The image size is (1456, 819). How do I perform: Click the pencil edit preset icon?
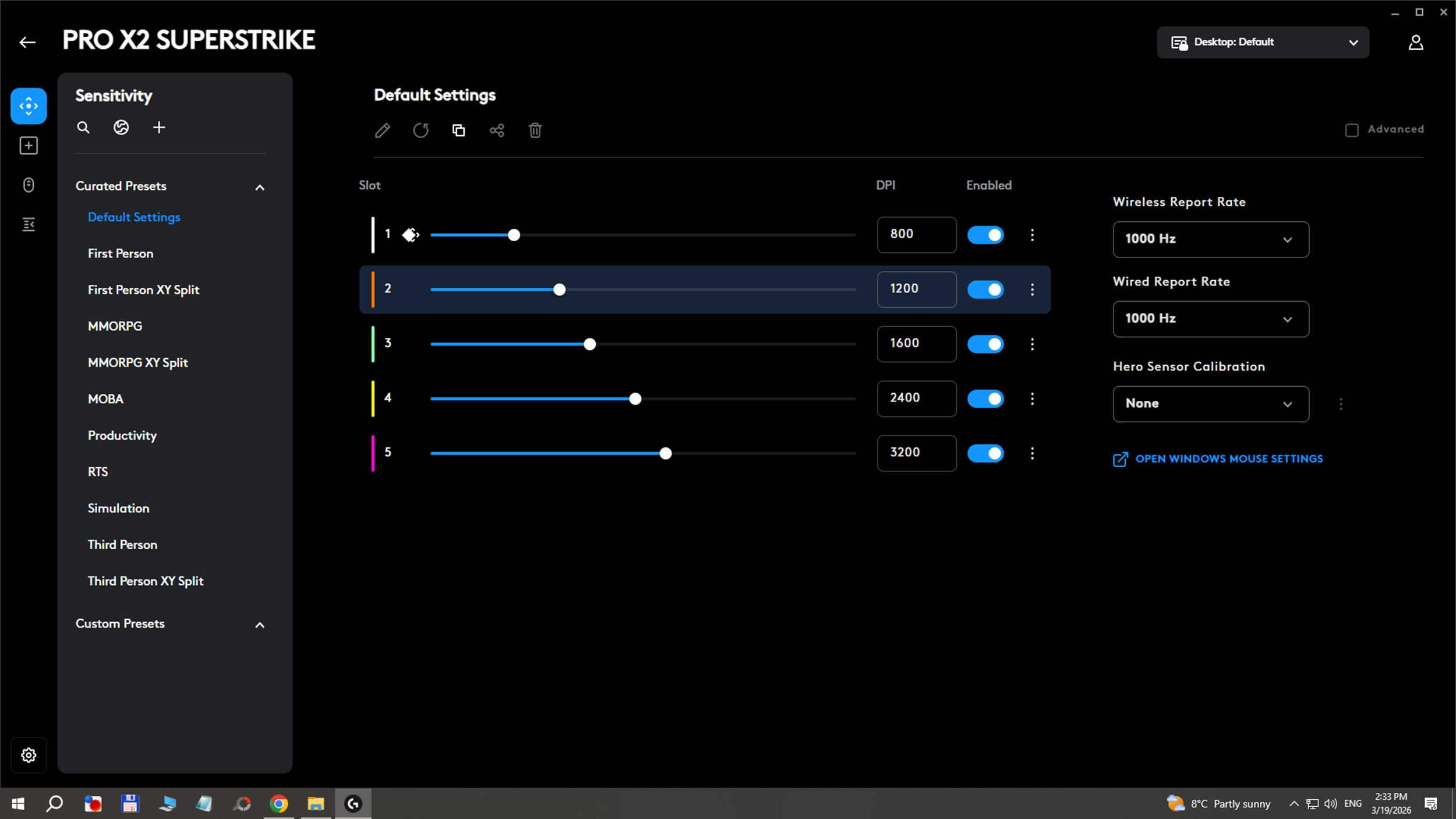click(383, 130)
